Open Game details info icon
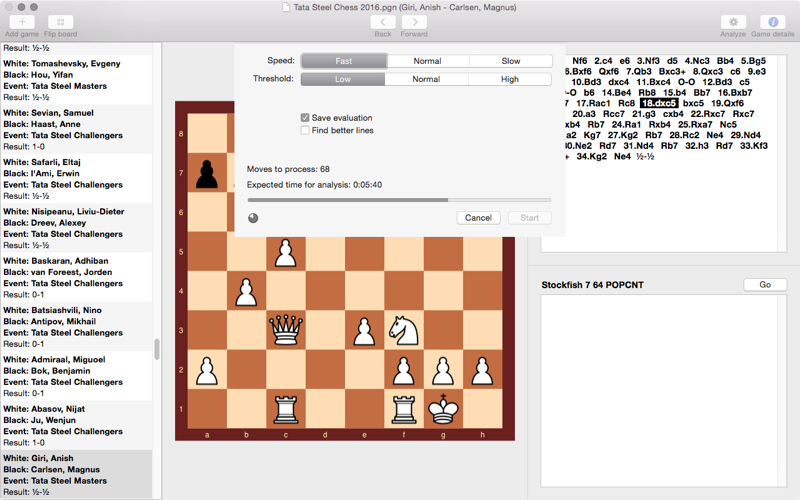The image size is (800, 500). [772, 22]
